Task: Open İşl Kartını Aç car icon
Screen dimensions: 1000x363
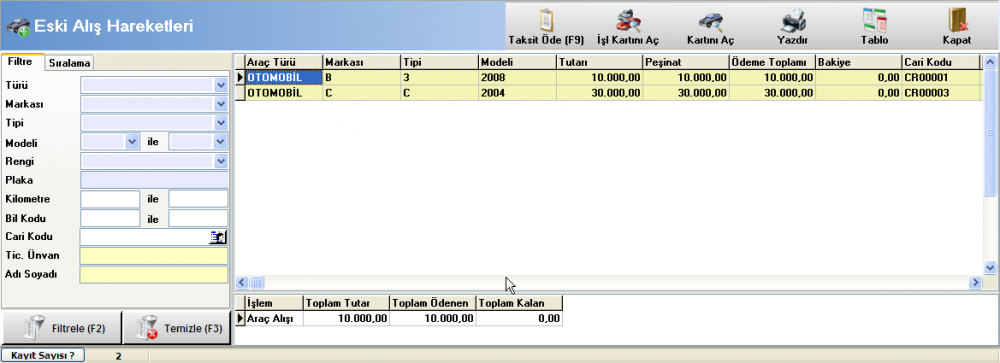Action: 628,20
